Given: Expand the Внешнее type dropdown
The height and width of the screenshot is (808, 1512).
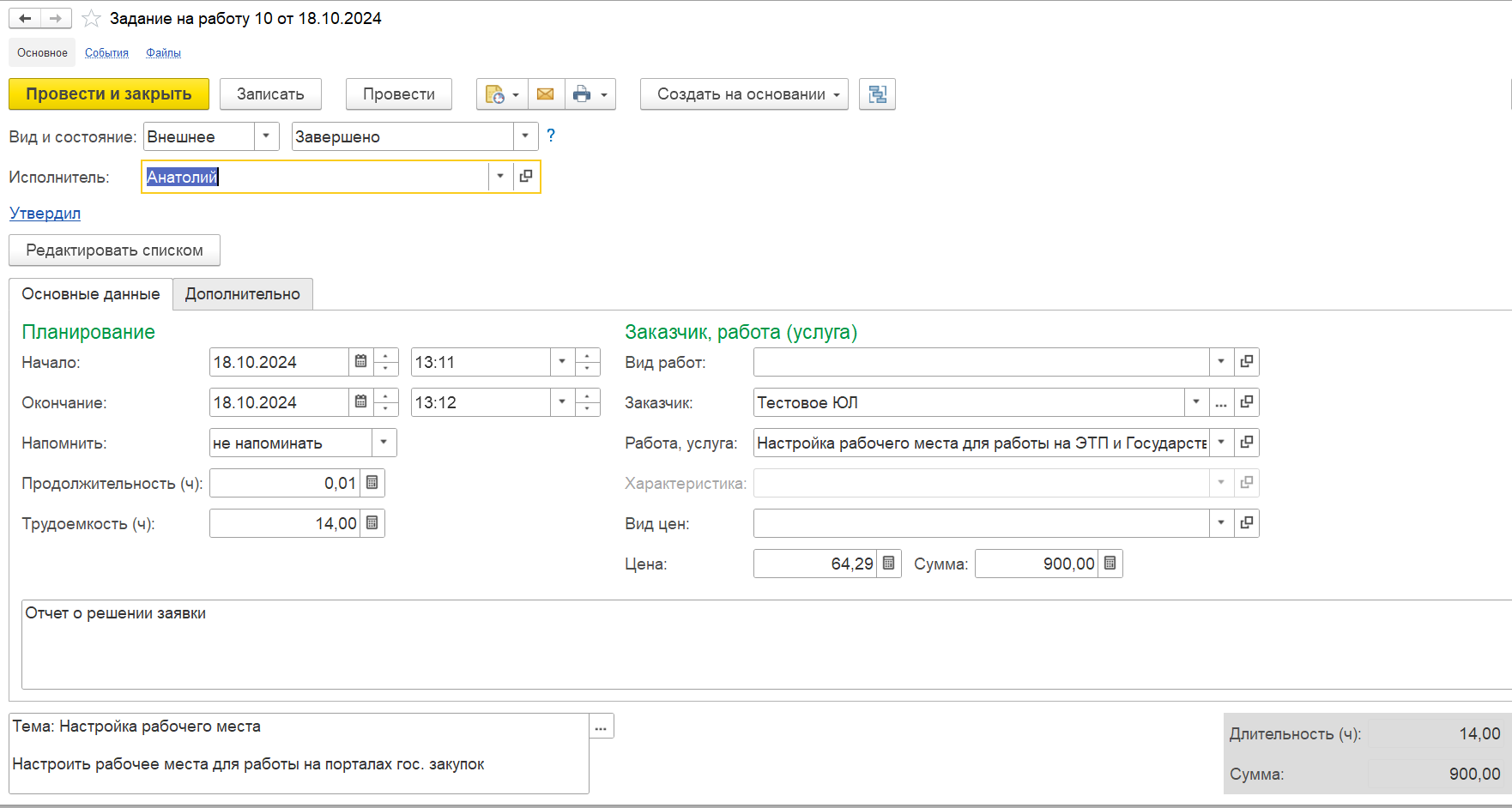Looking at the screenshot, I should click(266, 136).
